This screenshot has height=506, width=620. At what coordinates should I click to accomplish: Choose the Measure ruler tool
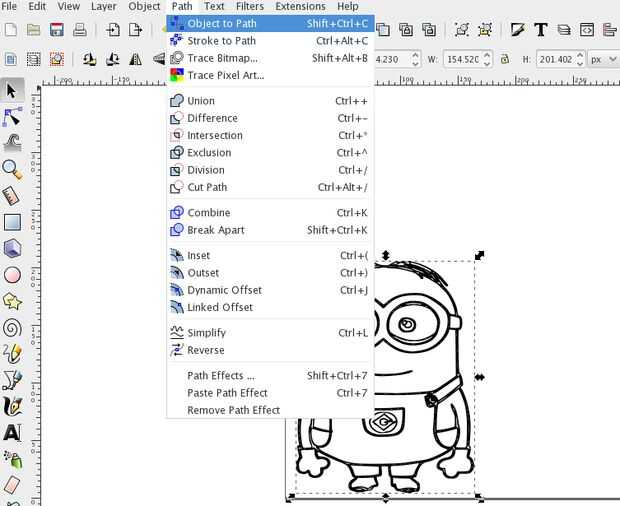click(x=12, y=196)
